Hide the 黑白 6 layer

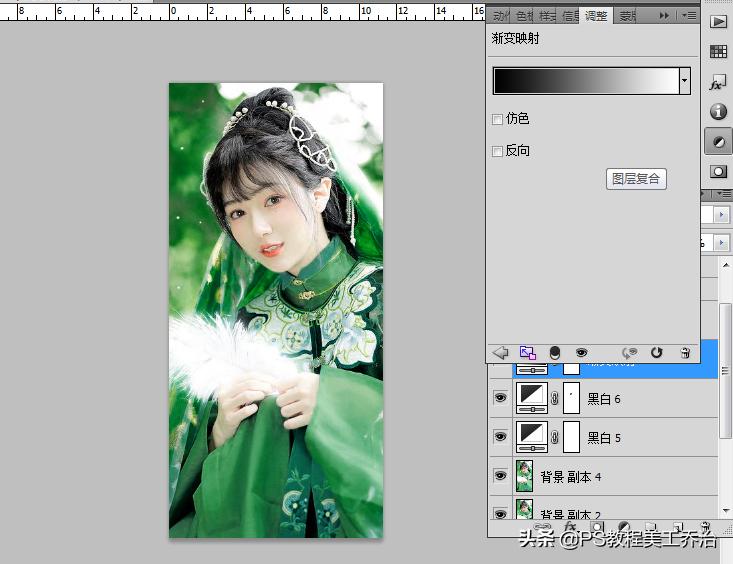tap(500, 398)
